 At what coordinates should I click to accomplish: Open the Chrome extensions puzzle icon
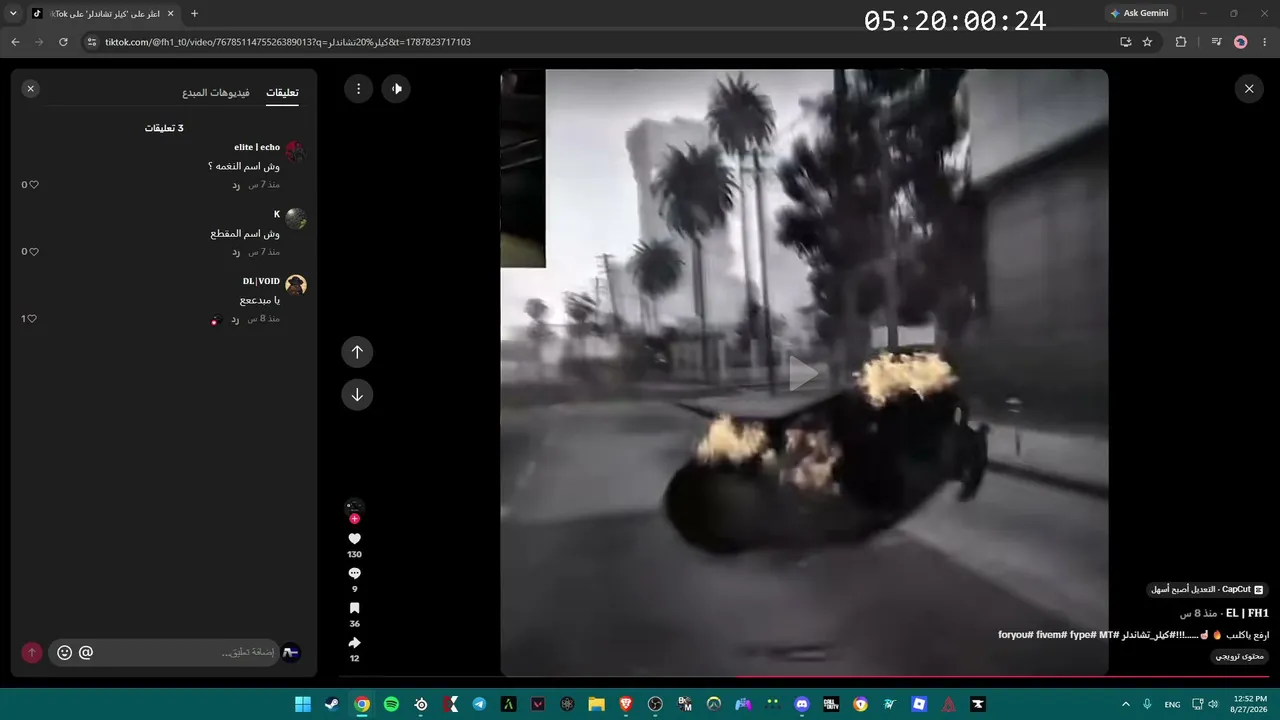1181,42
